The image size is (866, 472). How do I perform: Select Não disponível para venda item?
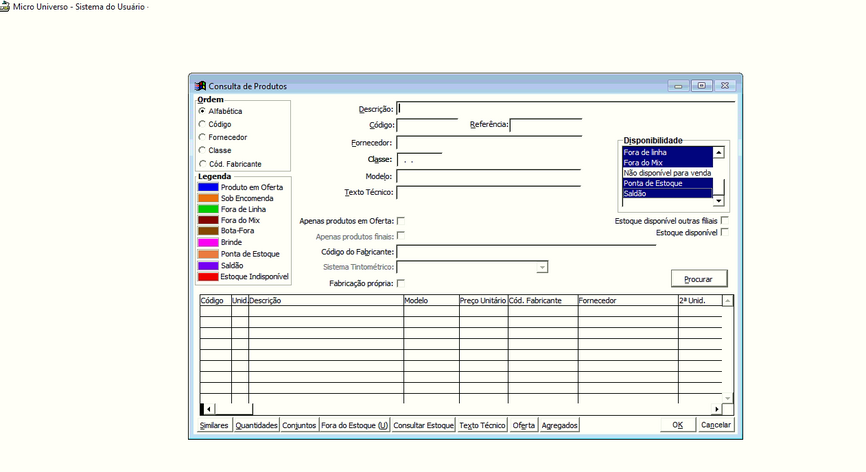point(668,173)
